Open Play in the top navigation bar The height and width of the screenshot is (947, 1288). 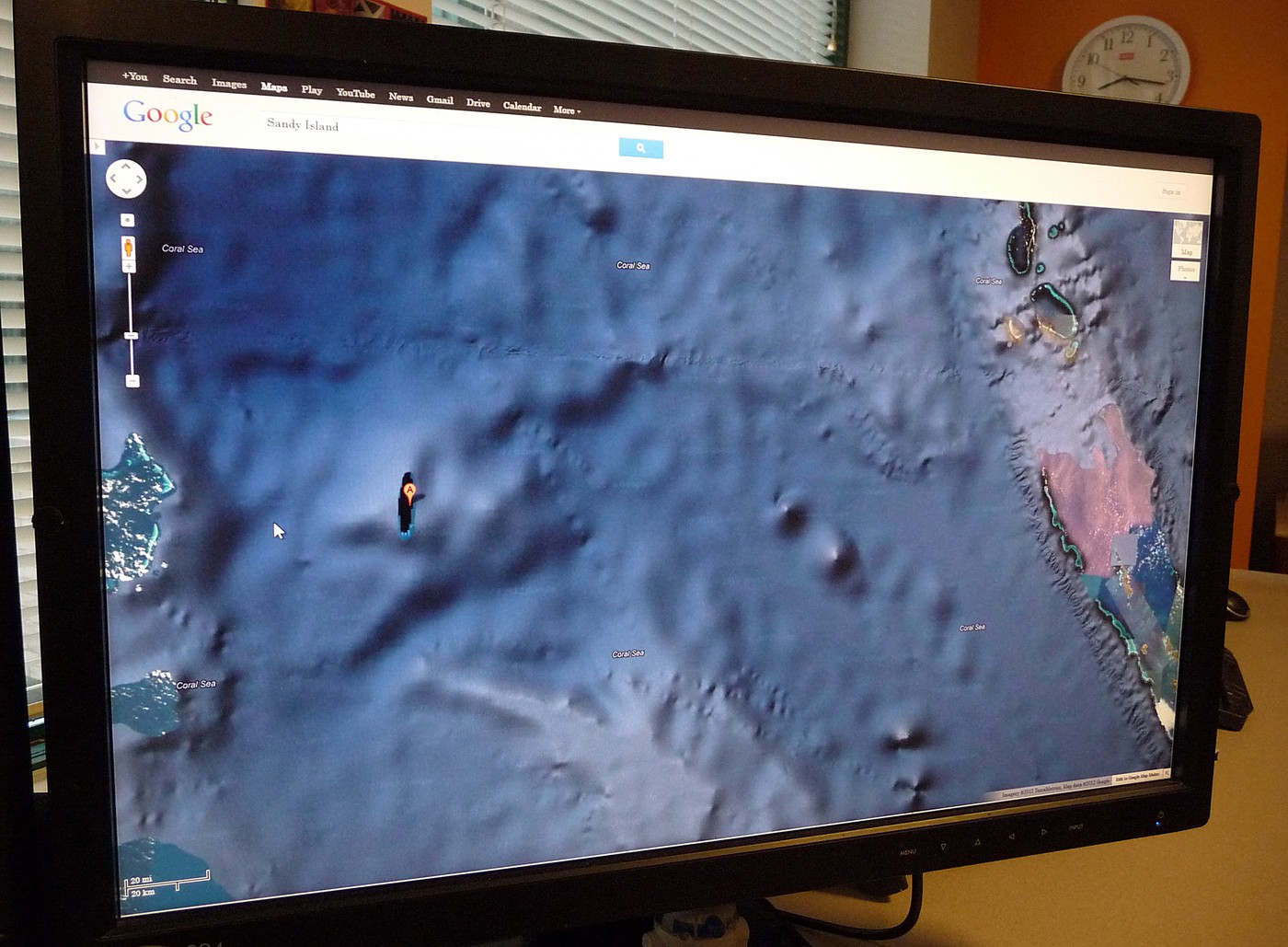[312, 90]
